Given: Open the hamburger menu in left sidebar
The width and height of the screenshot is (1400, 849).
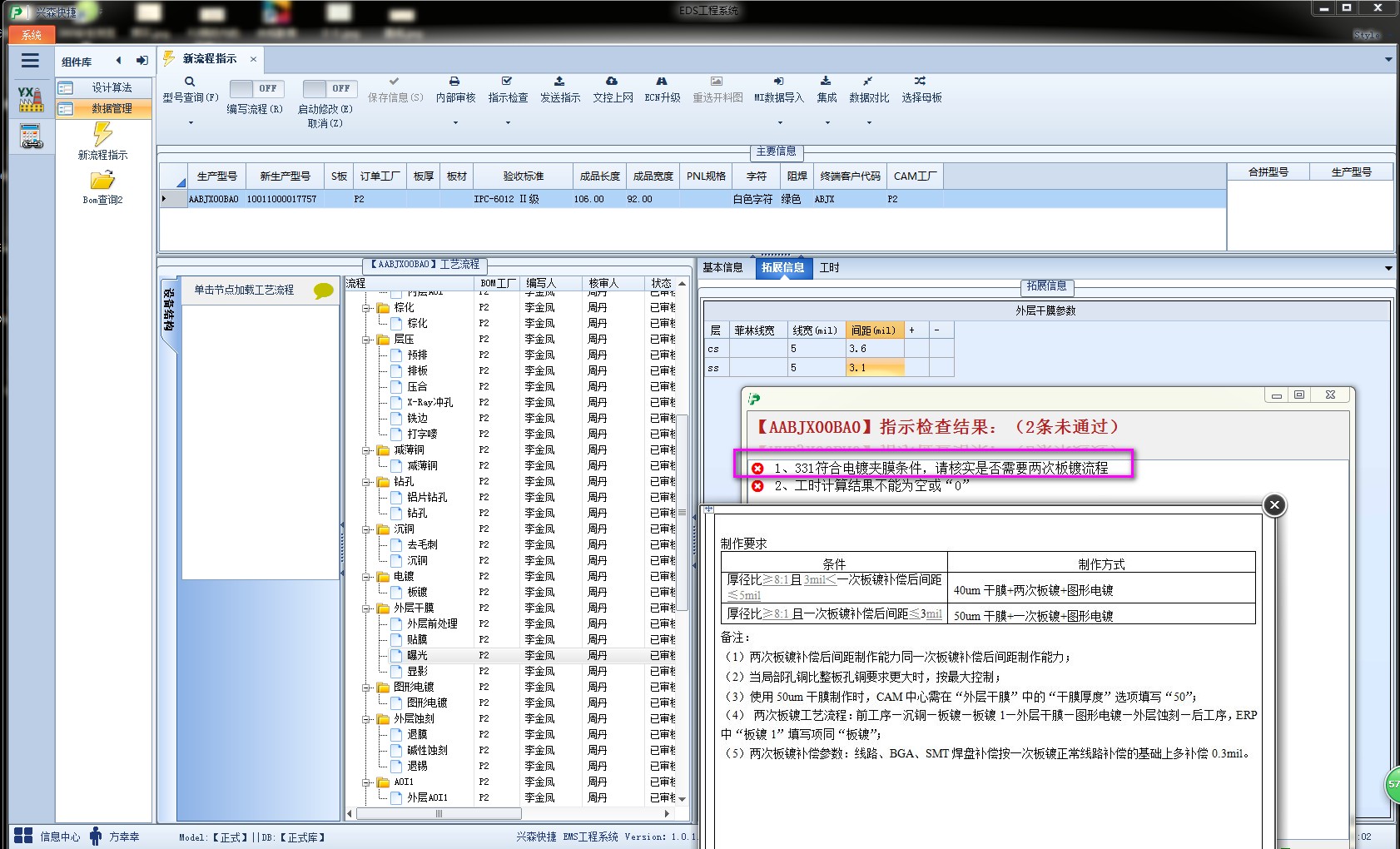Looking at the screenshot, I should click(31, 60).
